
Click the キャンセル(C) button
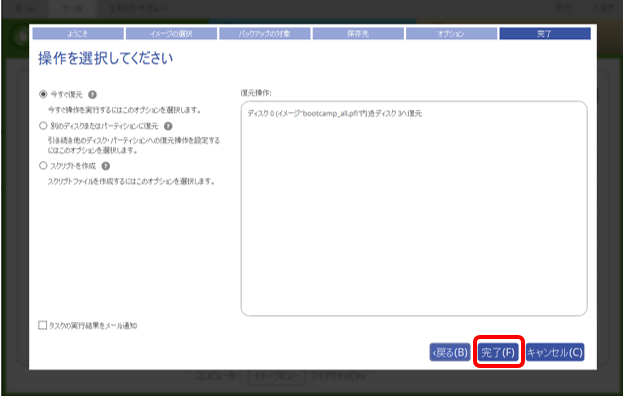(x=555, y=352)
